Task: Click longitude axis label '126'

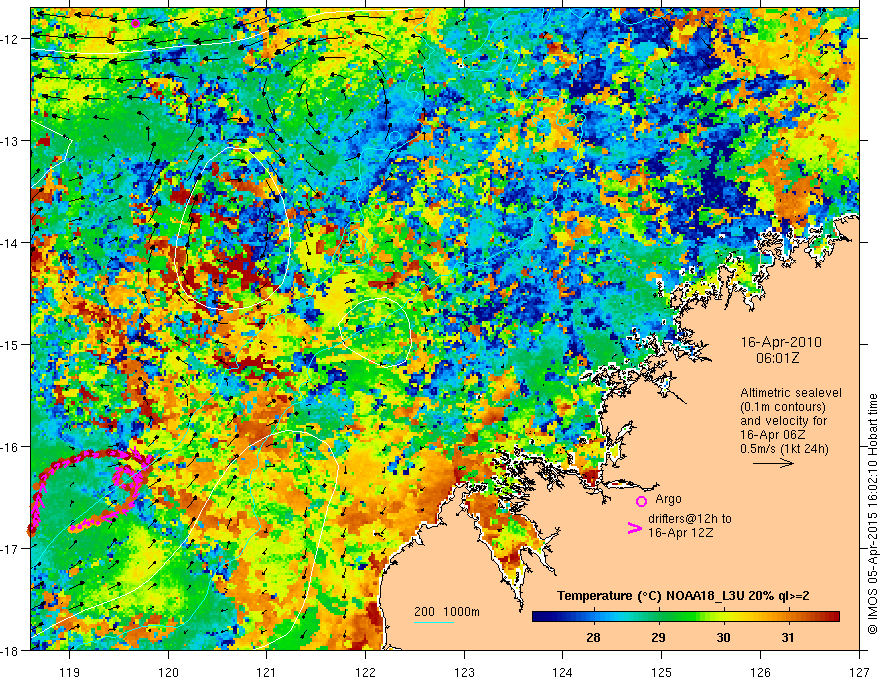Action: [760, 672]
